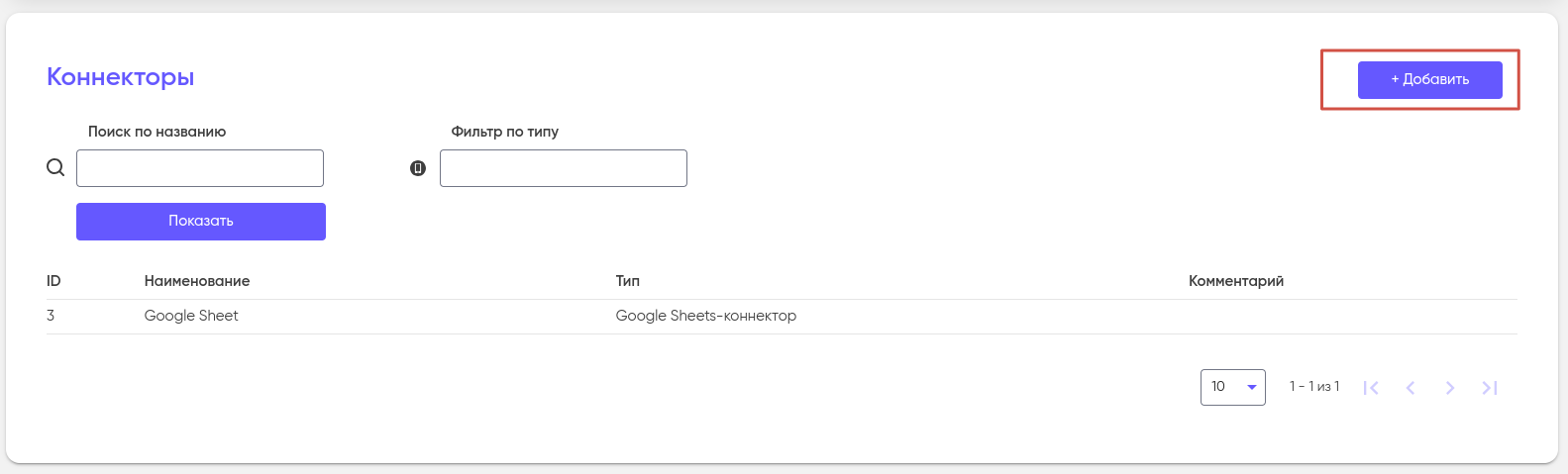Go to first page of connectors
The width and height of the screenshot is (1568, 474).
pyautogui.click(x=1371, y=388)
